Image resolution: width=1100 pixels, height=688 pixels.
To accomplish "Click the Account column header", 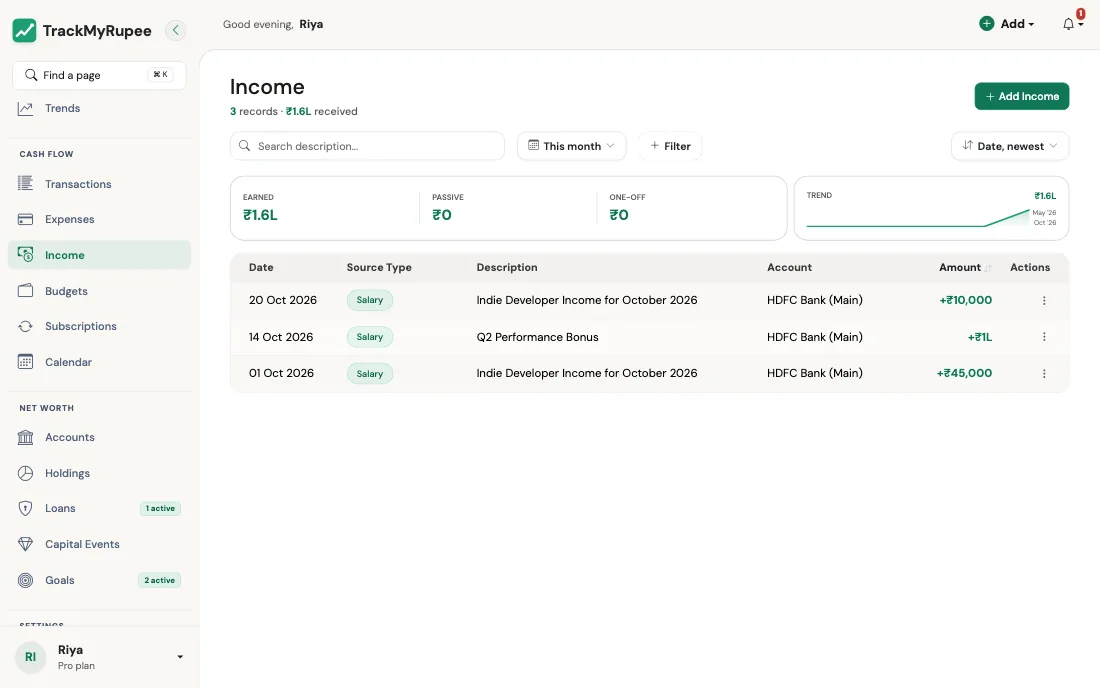I will tap(789, 267).
